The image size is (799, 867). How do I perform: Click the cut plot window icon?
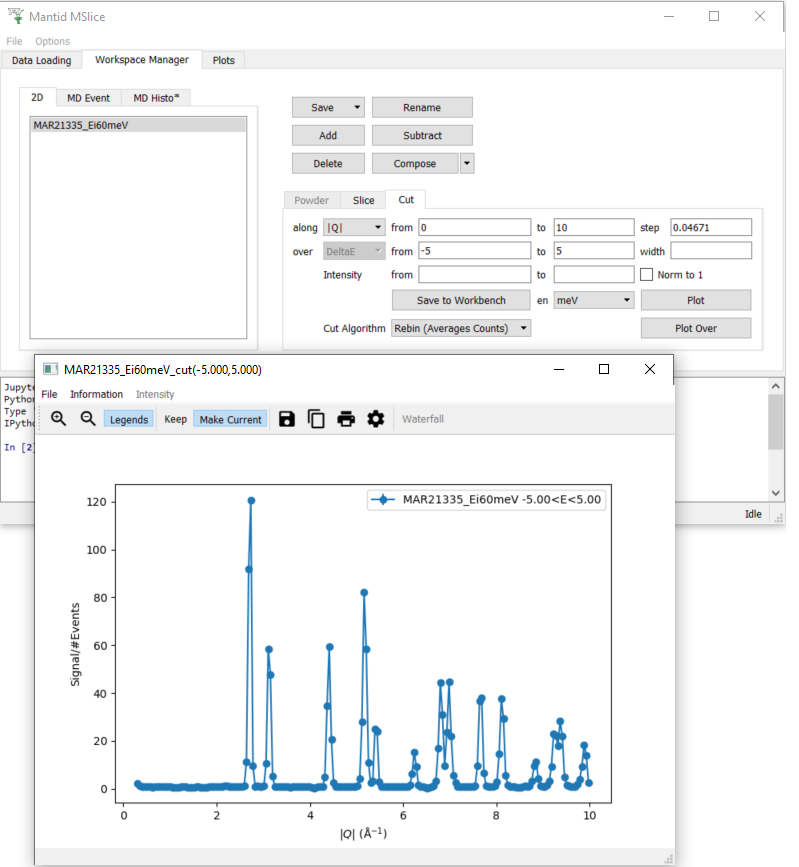coord(50,370)
